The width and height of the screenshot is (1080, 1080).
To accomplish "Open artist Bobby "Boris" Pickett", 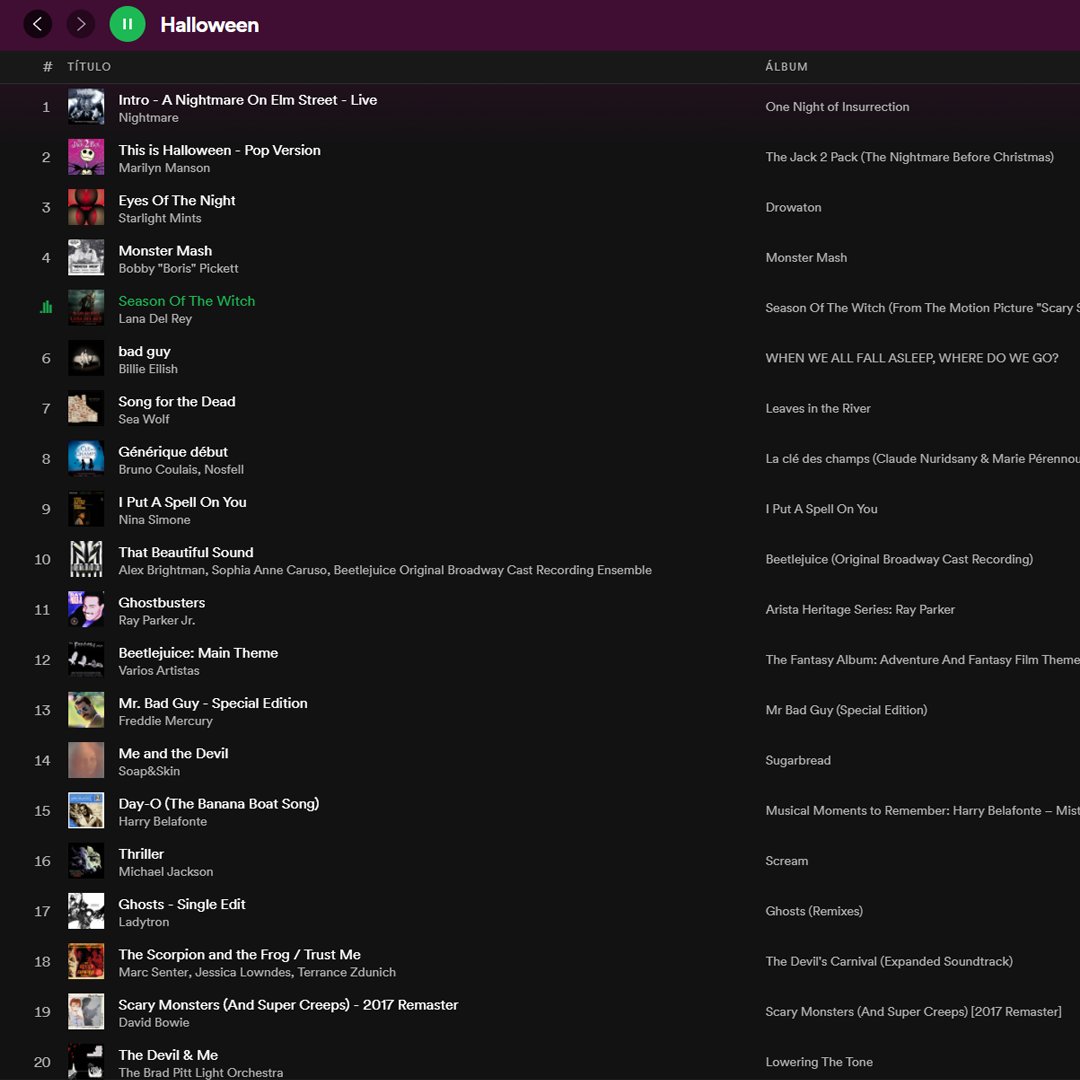I will click(x=178, y=269).
